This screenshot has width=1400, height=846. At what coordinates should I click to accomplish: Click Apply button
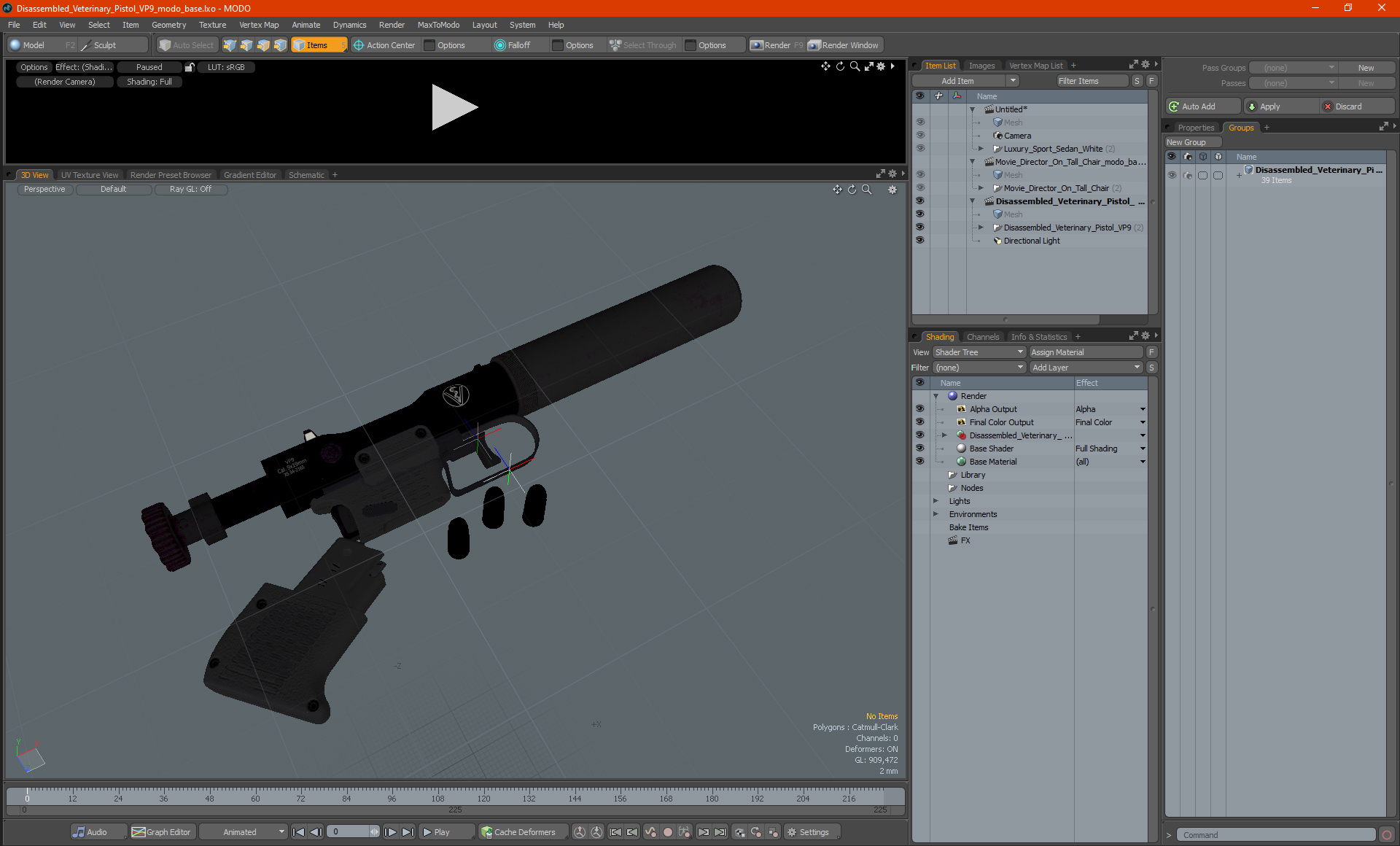pos(1280,106)
